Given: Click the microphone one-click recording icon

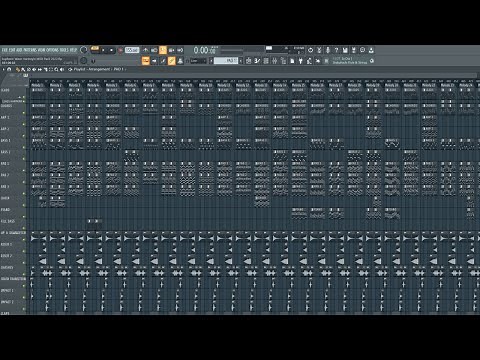Looking at the screenshot, I should pyautogui.click(x=328, y=50).
